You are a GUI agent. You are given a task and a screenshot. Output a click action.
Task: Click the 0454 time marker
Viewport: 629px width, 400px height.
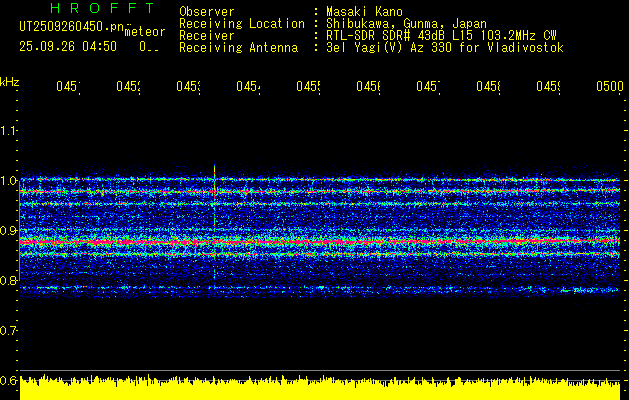[248, 86]
